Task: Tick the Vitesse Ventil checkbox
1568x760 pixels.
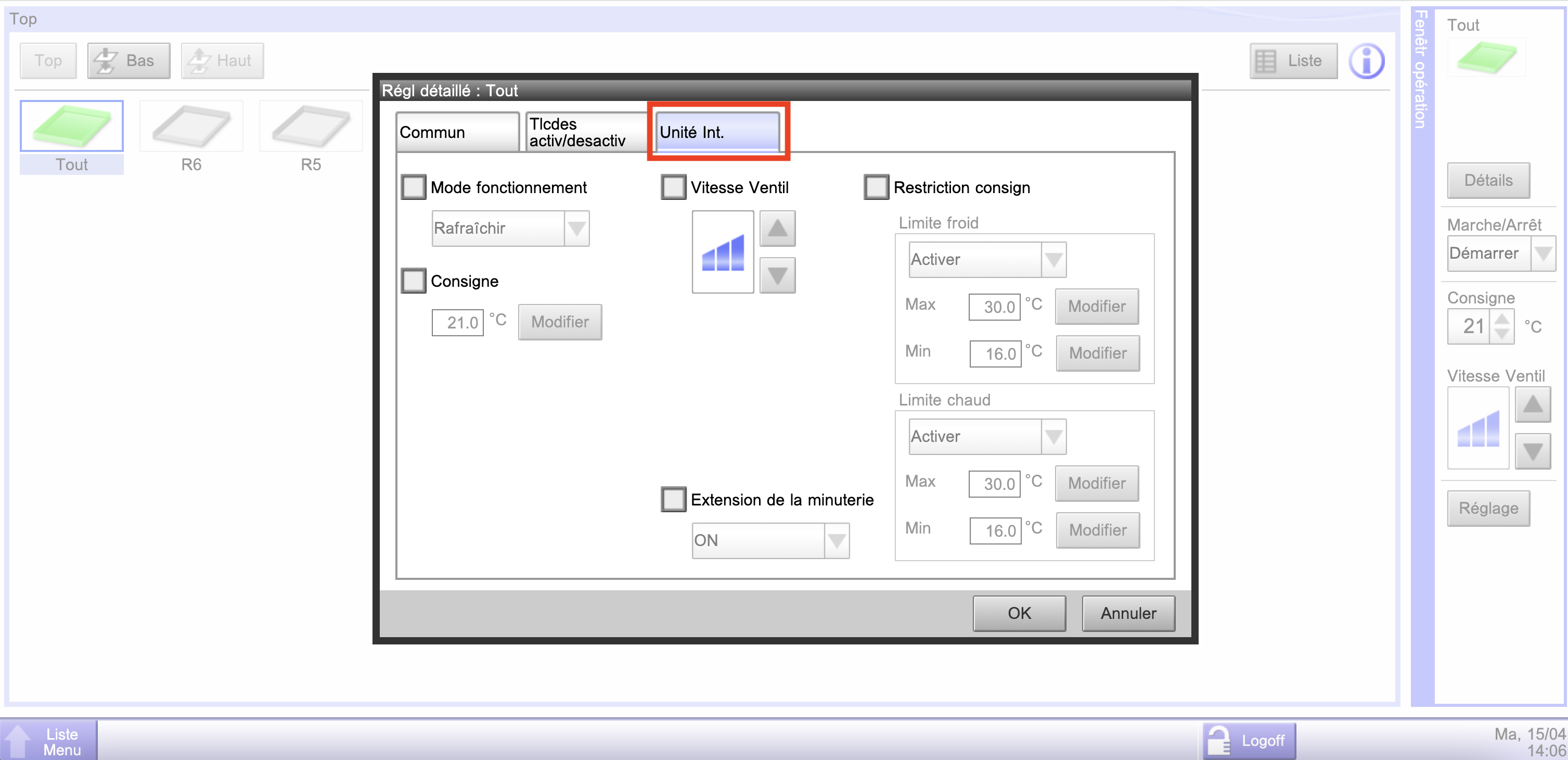Action: click(674, 187)
